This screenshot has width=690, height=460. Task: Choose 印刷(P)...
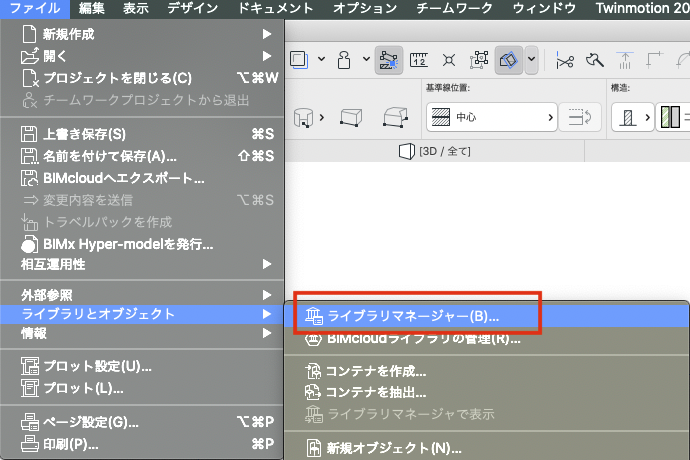pyautogui.click(x=142, y=444)
